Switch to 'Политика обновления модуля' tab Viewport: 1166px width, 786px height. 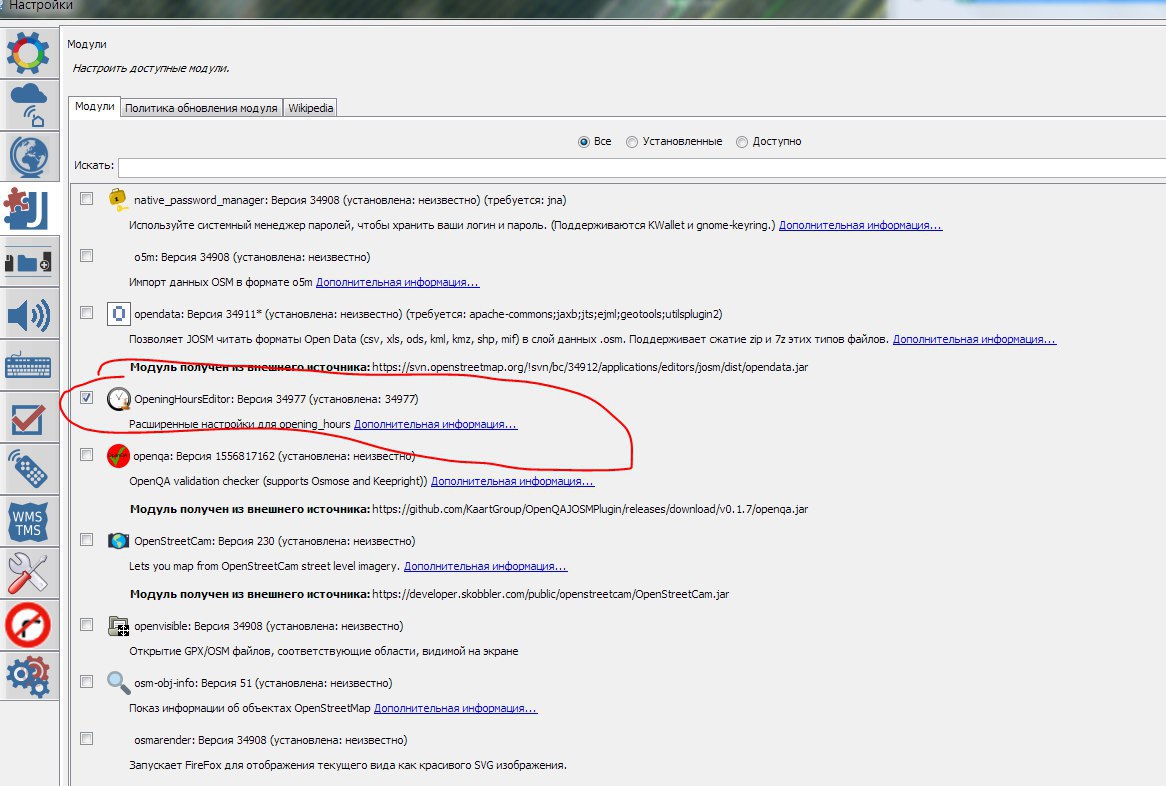[201, 108]
